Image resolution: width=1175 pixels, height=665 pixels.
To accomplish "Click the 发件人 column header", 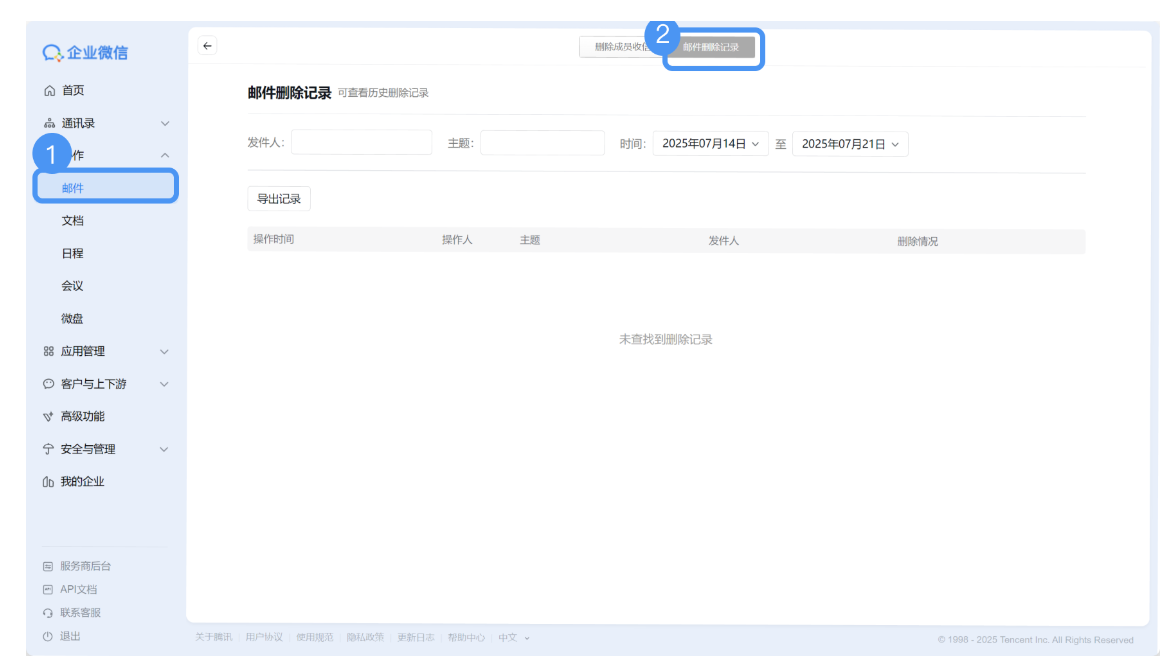I will [x=724, y=241].
